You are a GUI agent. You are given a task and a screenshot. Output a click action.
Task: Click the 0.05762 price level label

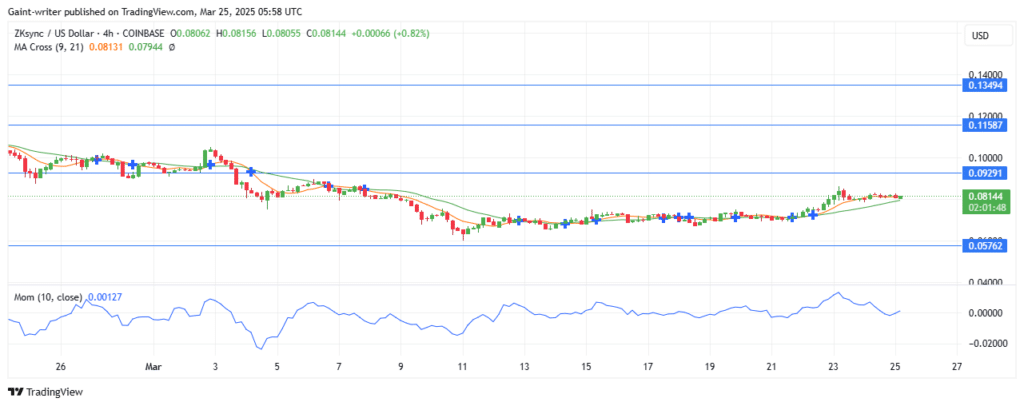[984, 245]
